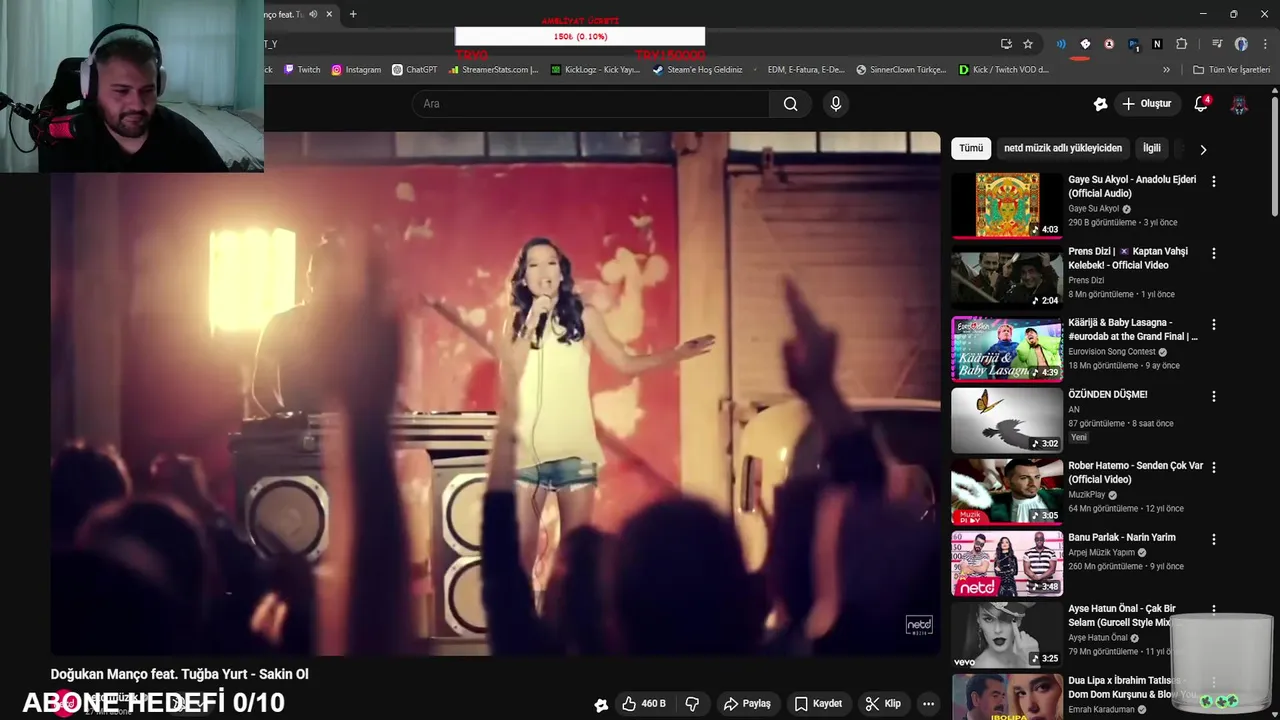Click the white diamond extension icon
The image size is (1280, 720).
(x=1085, y=44)
